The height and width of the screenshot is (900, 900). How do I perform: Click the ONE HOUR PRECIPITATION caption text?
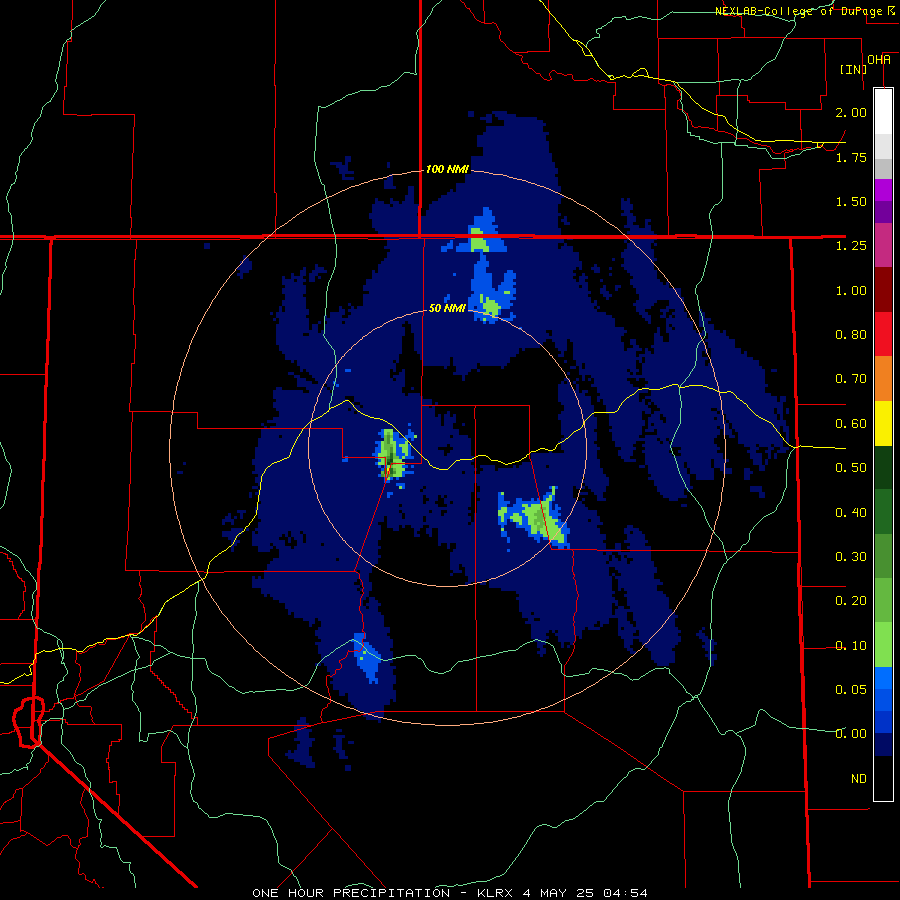coord(351,893)
